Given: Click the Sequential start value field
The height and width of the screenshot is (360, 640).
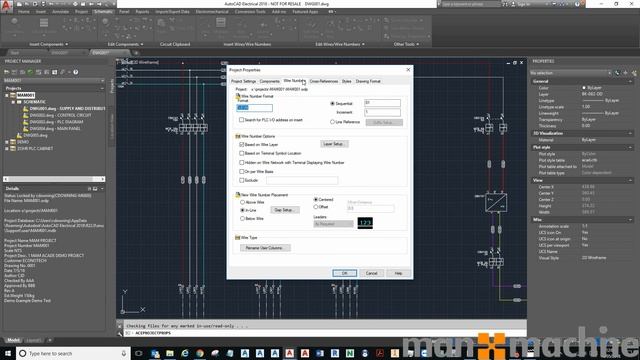Looking at the screenshot, I should tap(382, 103).
